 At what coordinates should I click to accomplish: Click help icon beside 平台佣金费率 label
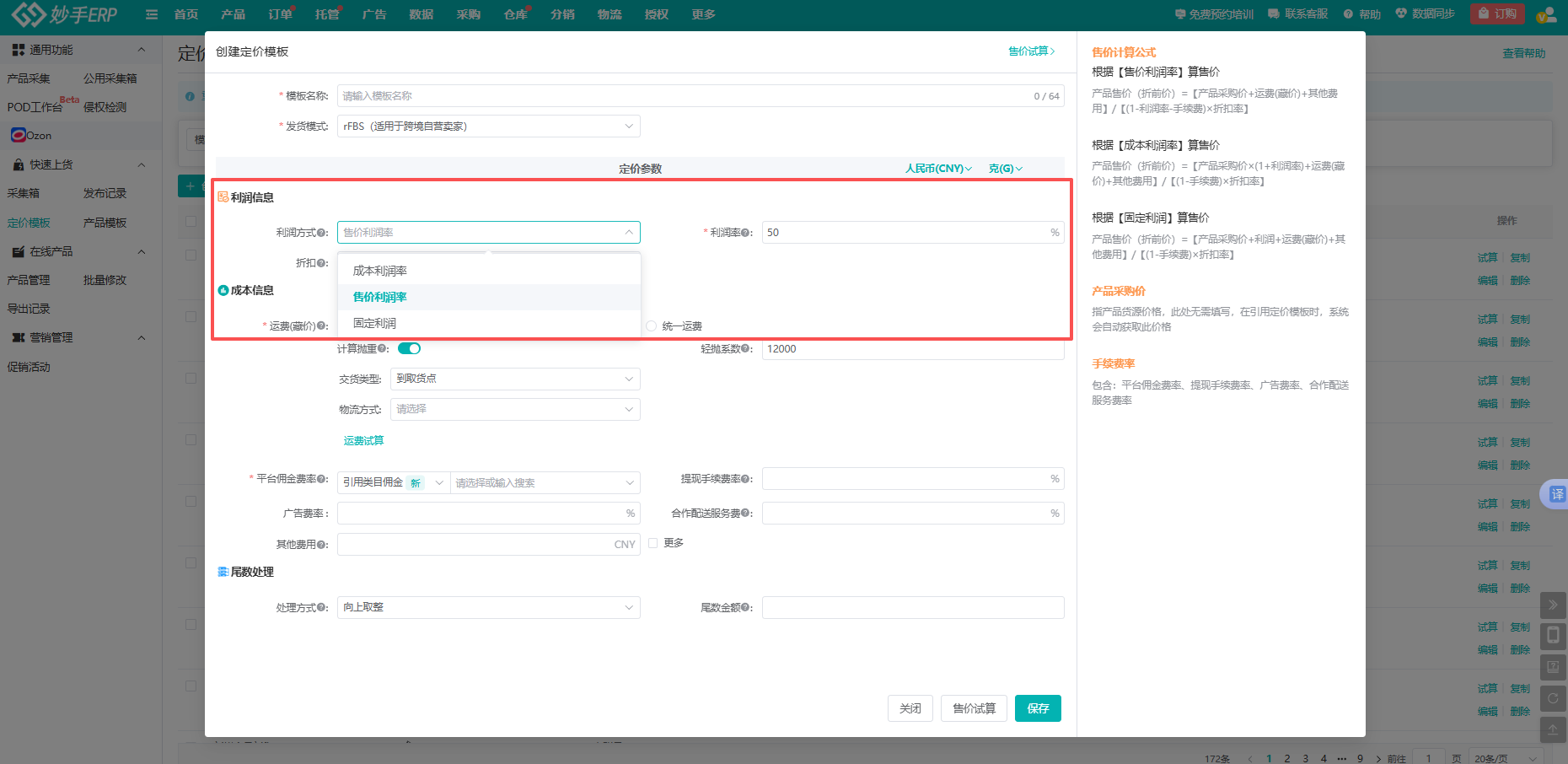pyautogui.click(x=323, y=479)
